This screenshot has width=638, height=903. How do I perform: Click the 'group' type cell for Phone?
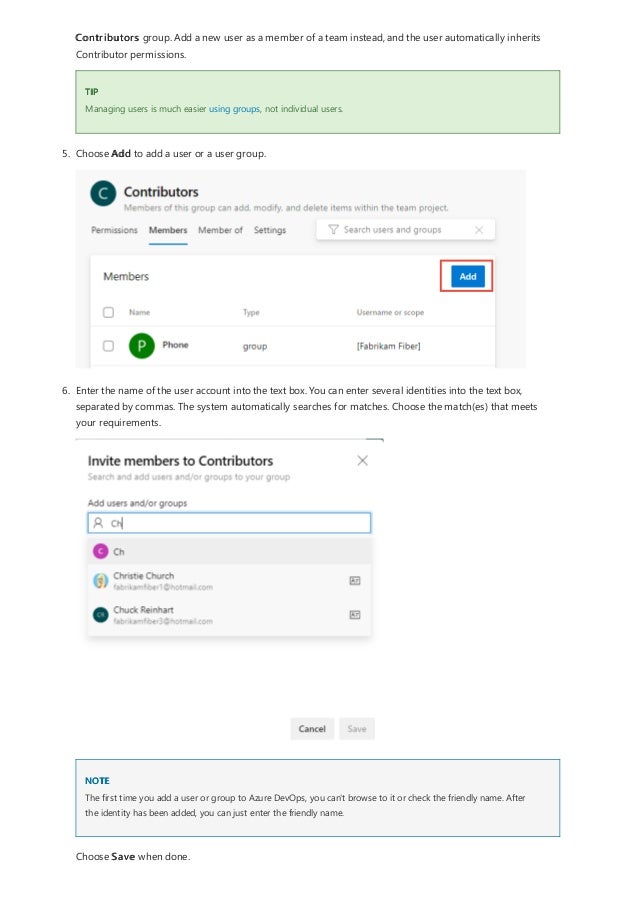[x=255, y=346]
